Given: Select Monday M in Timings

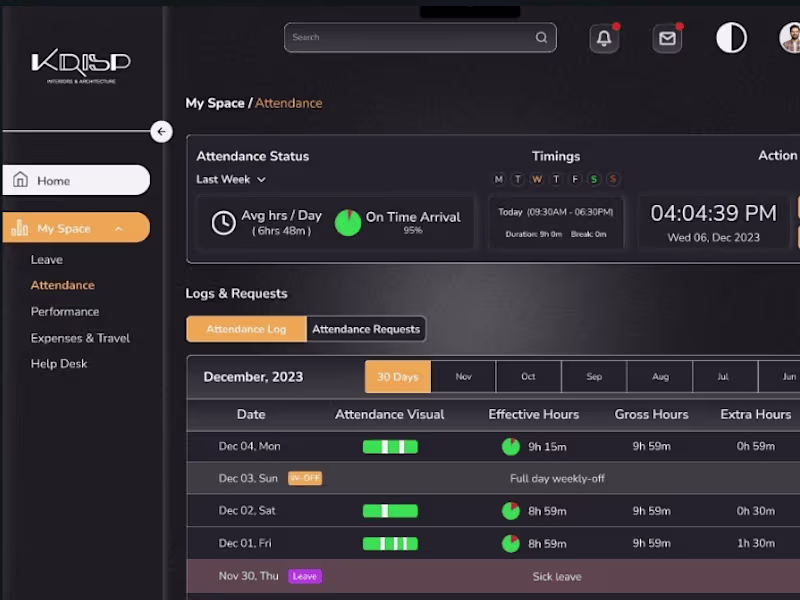Looking at the screenshot, I should click(498, 179).
